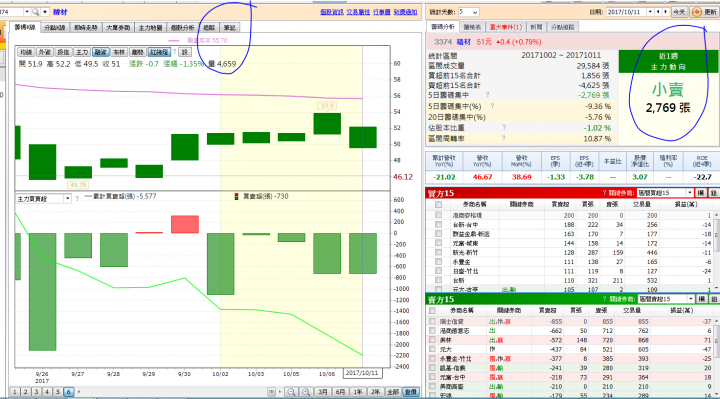The image size is (720, 399).
Task: Select the 全部 time range button
Action: [393, 392]
